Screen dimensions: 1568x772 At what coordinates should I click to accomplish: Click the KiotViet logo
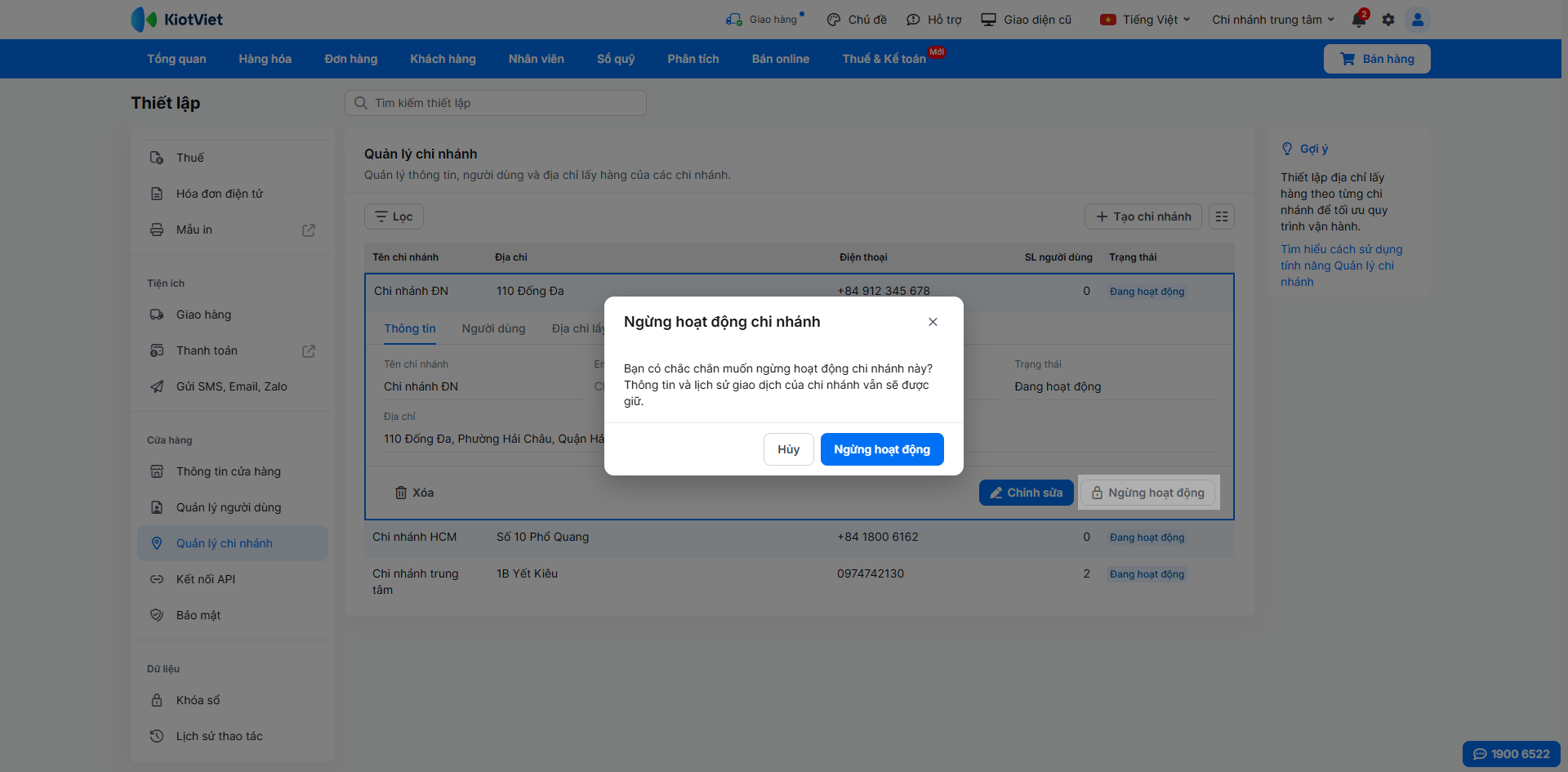tap(176, 20)
